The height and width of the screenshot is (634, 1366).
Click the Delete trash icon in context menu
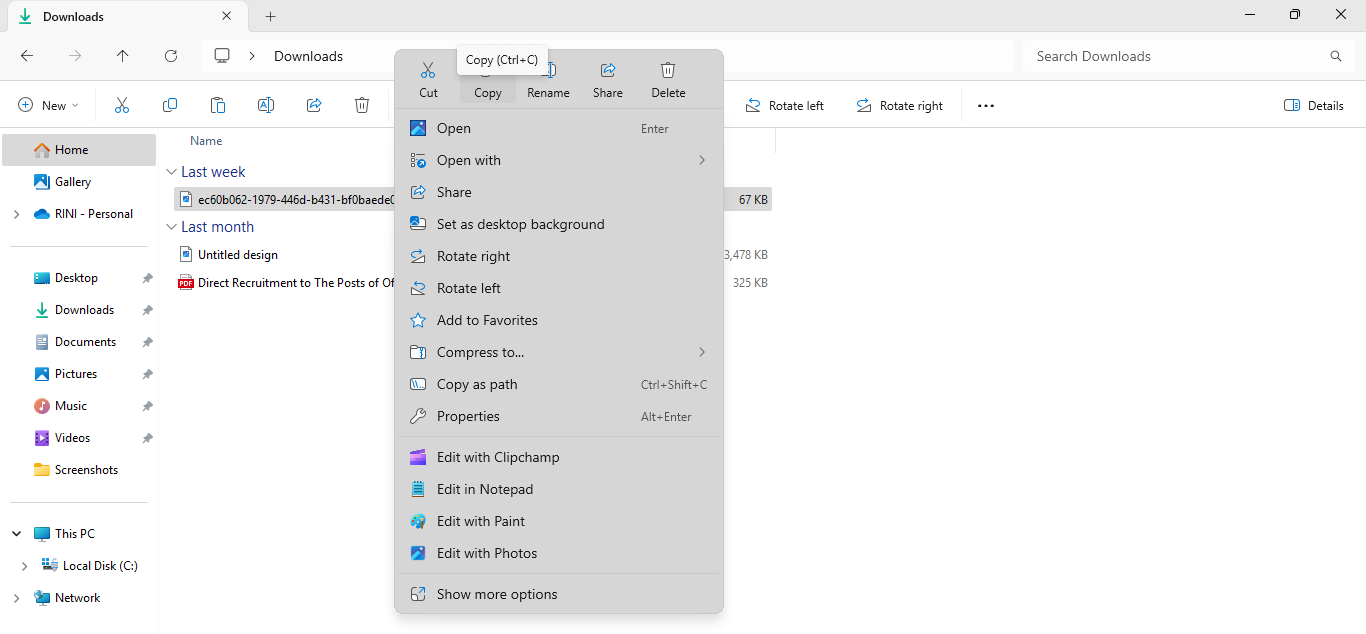(668, 78)
